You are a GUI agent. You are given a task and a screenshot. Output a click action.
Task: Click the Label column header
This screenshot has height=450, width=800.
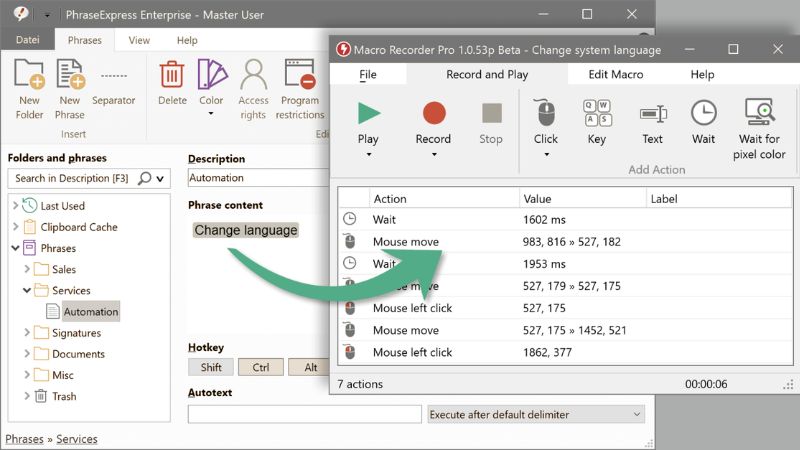[x=719, y=198]
